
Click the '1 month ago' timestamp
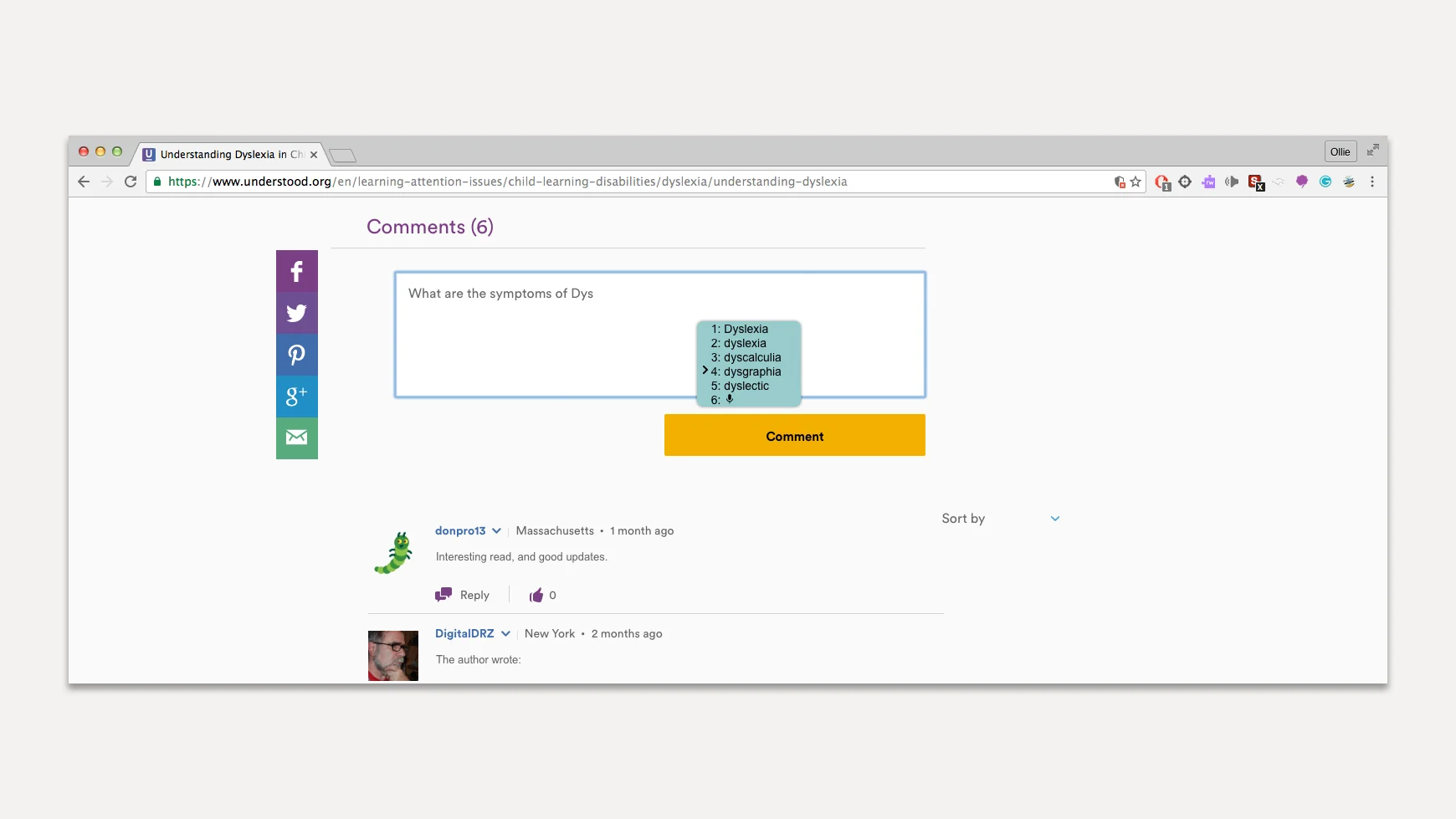tap(642, 531)
